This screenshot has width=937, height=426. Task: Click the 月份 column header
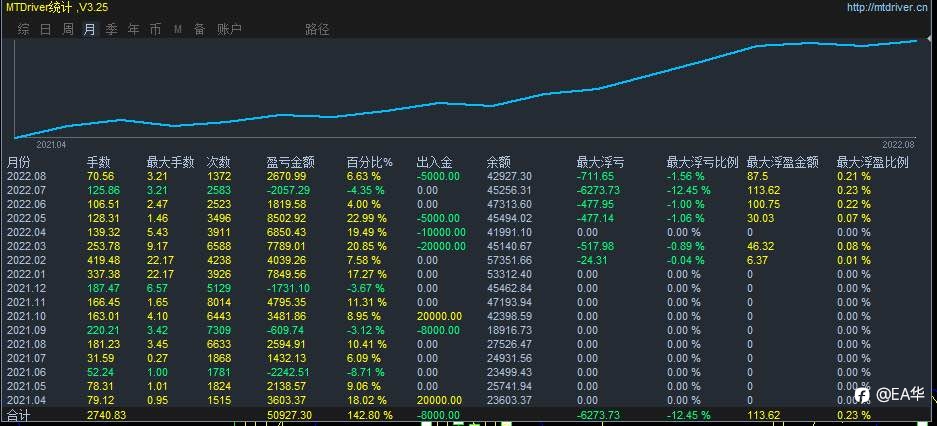click(x=19, y=163)
